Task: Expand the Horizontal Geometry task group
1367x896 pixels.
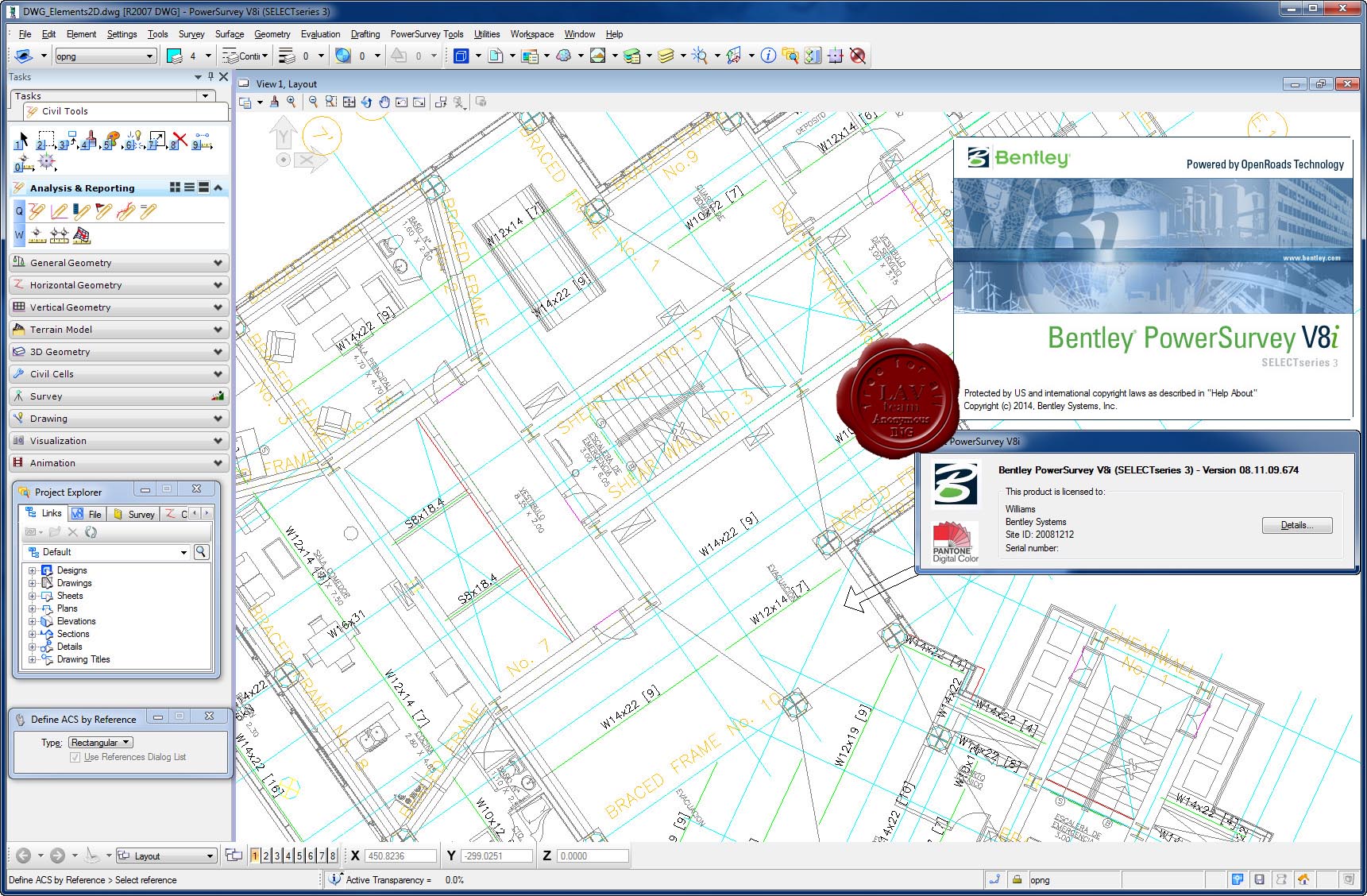Action: (119, 284)
